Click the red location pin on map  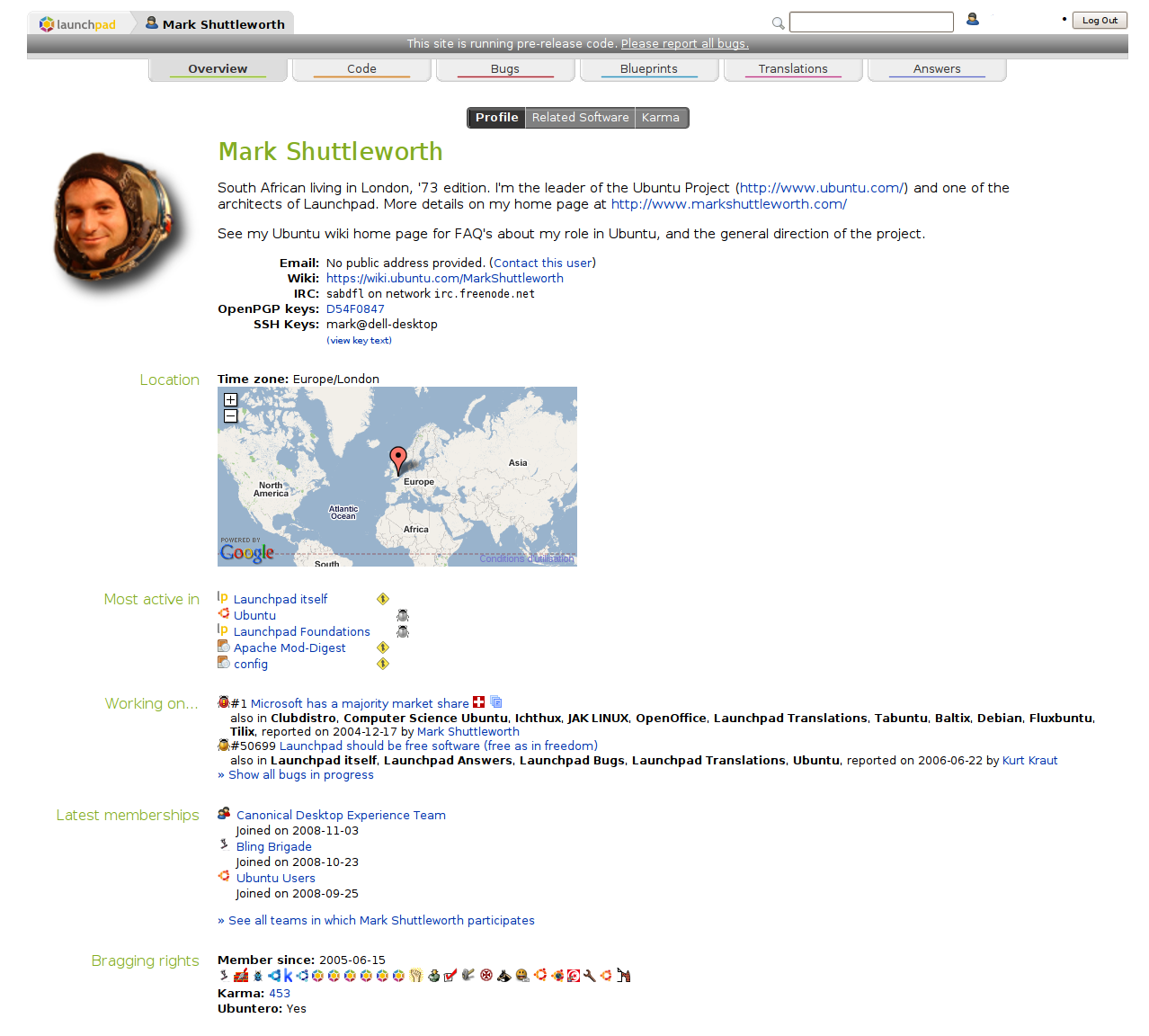pyautogui.click(x=397, y=460)
